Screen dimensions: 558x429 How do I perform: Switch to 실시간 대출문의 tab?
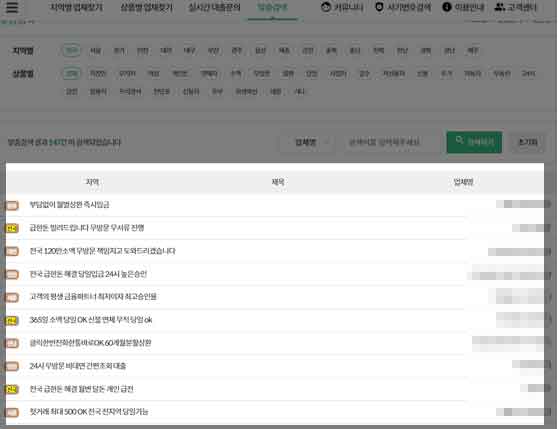tap(214, 7)
